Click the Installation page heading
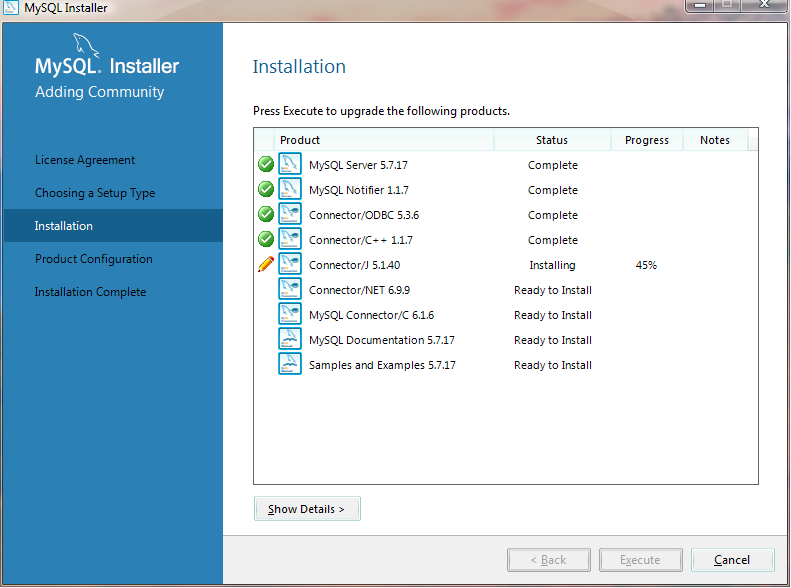 click(x=299, y=67)
